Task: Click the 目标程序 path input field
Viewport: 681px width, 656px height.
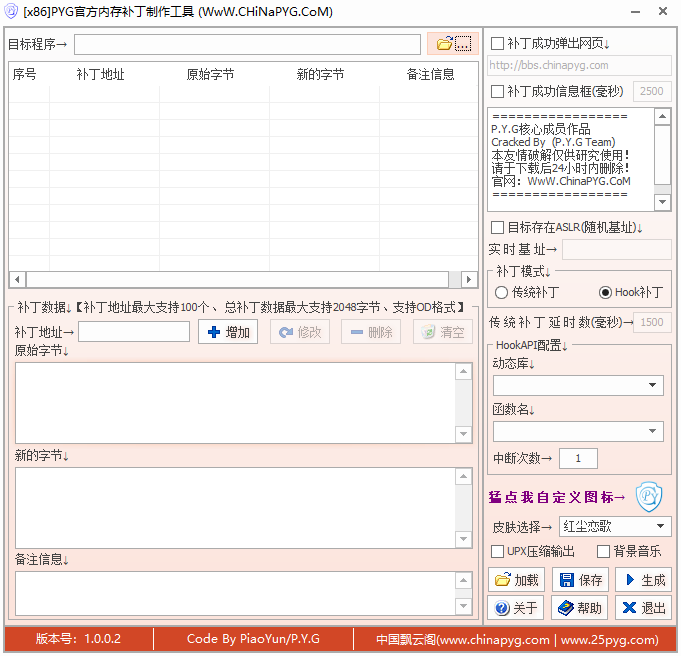Action: (247, 45)
